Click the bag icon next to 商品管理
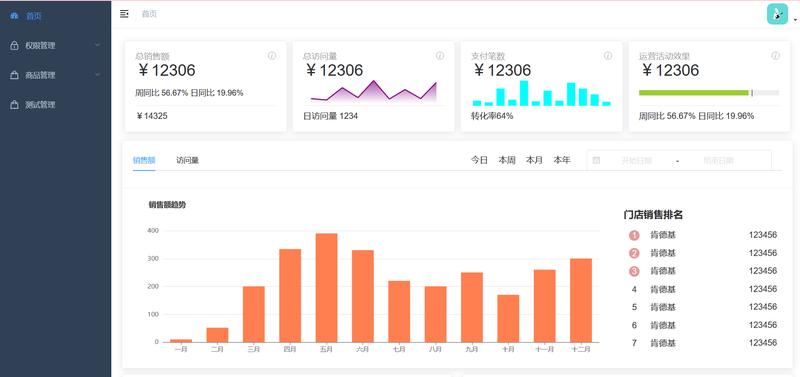This screenshot has height=377, width=800. (14, 75)
